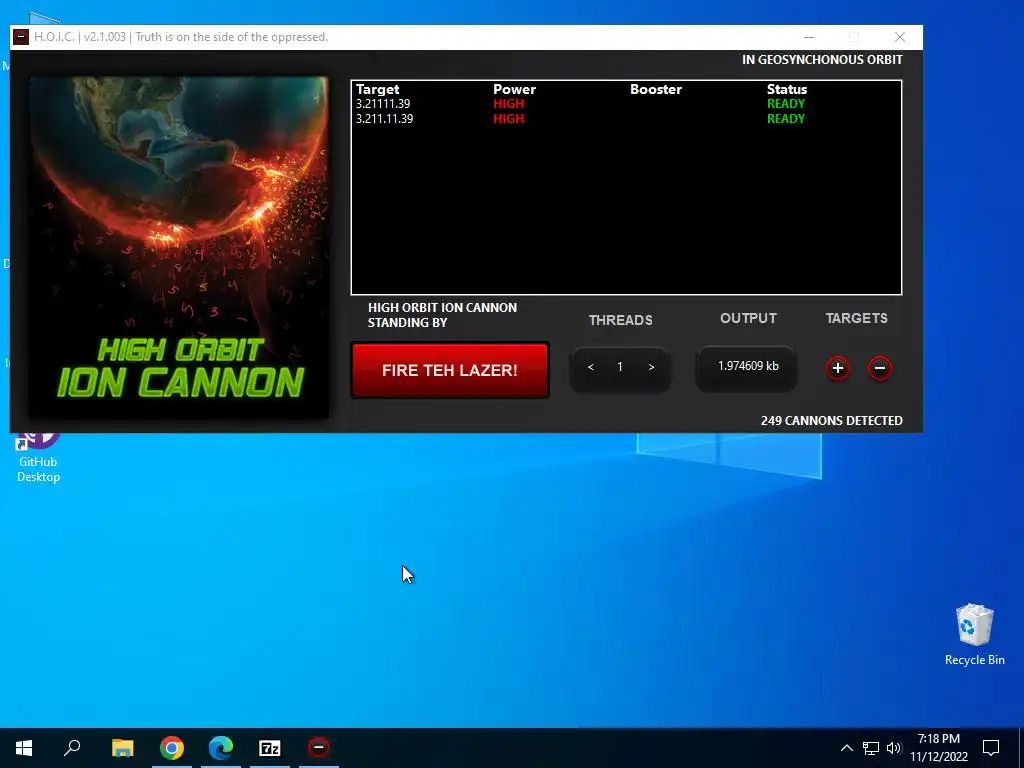Screen dimensions: 1024x768
Task: Select target row 3.211.11.39
Action: pyautogui.click(x=626, y=119)
